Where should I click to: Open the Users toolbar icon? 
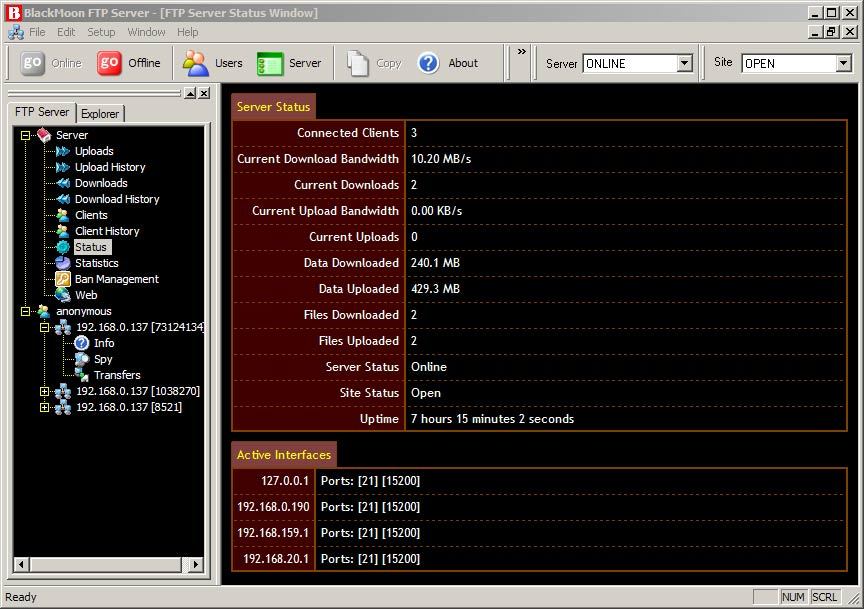[x=196, y=63]
